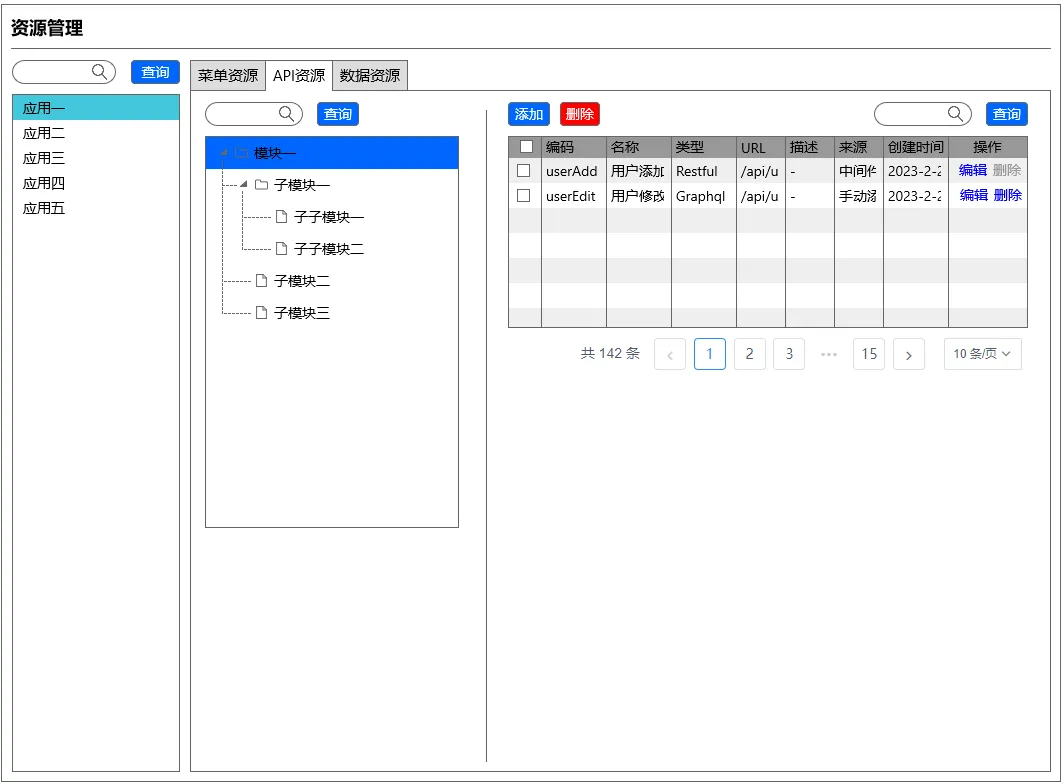Image resolution: width=1064 pixels, height=784 pixels.
Task: Click 描述 column header
Action: [810, 147]
